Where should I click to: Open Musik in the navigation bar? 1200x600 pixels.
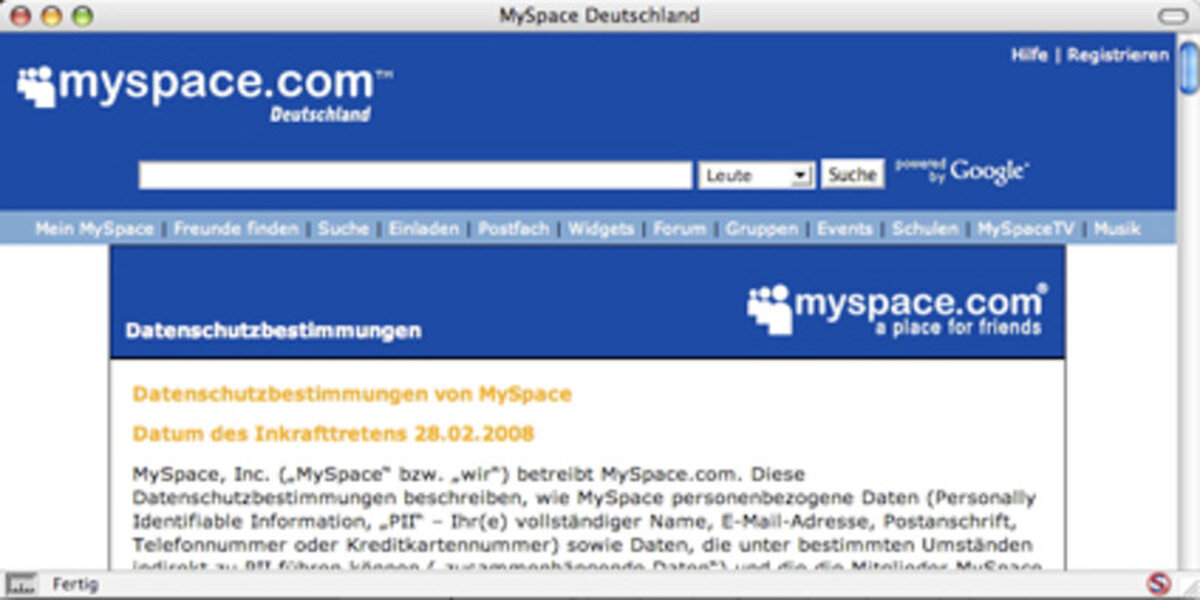(x=1117, y=229)
